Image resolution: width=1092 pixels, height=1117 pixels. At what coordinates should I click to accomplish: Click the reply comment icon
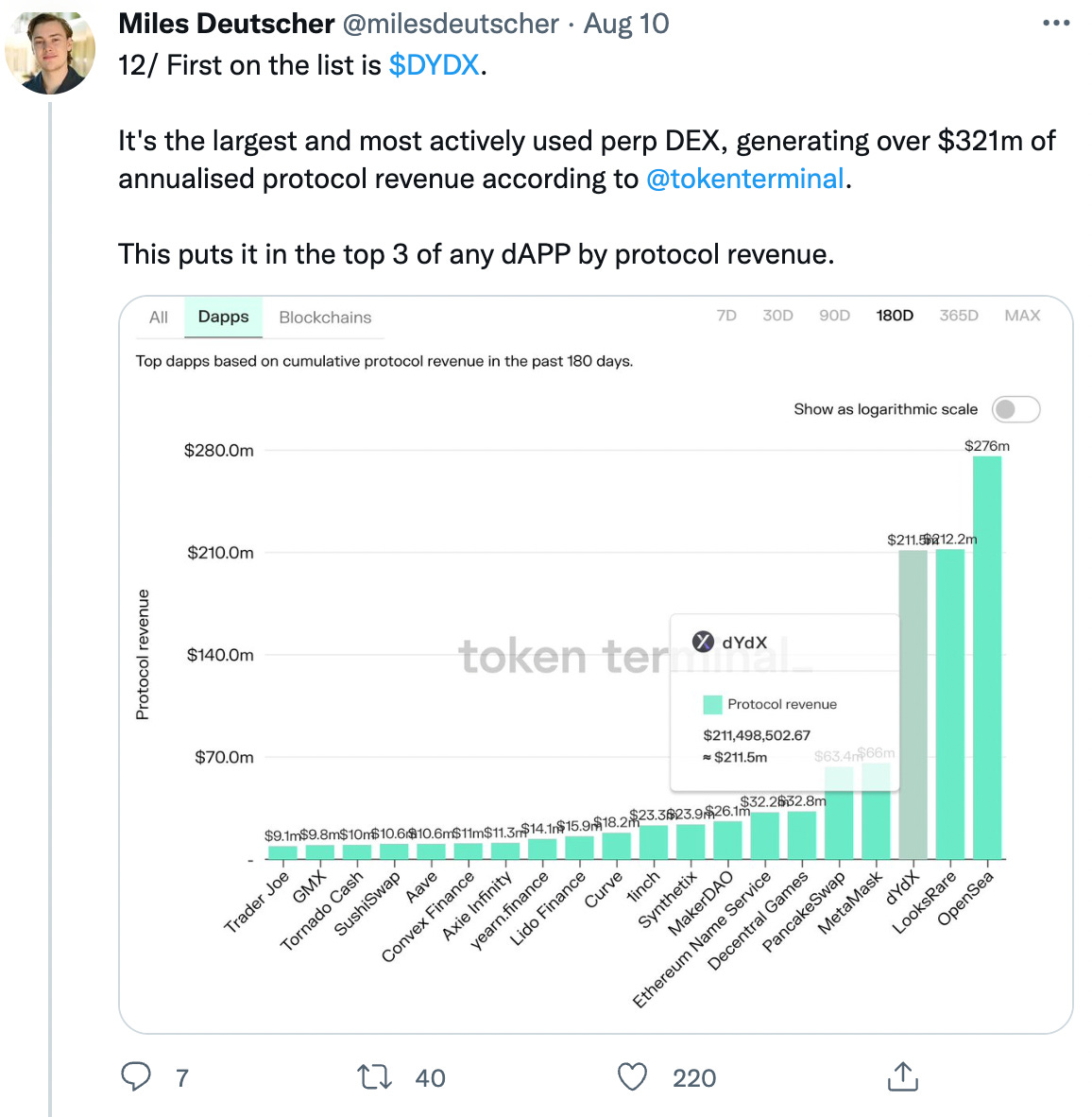pyautogui.click(x=135, y=1076)
